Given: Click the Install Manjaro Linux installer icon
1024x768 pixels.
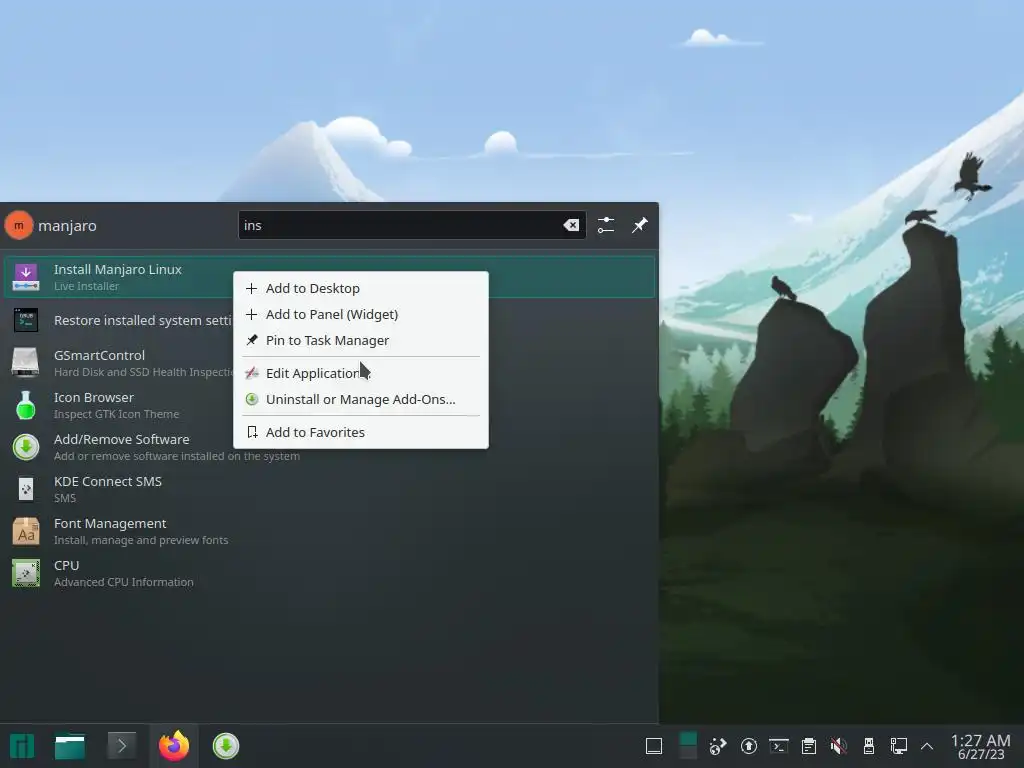Looking at the screenshot, I should pos(26,277).
